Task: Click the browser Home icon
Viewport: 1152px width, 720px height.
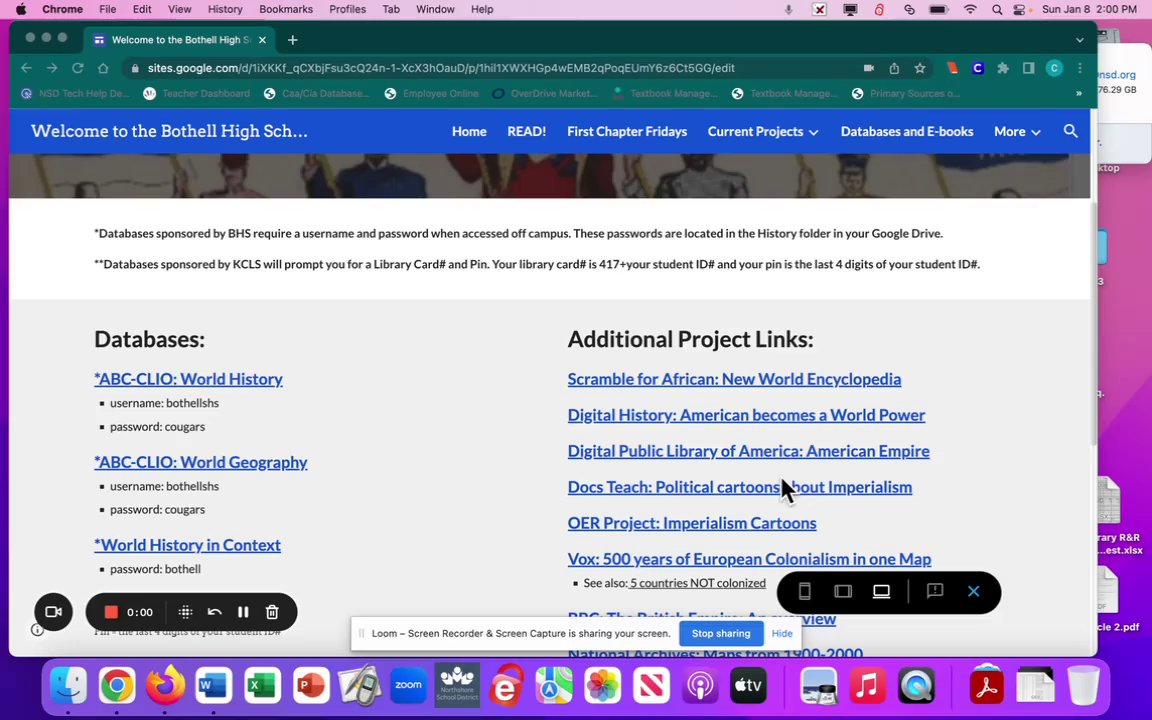Action: click(103, 68)
